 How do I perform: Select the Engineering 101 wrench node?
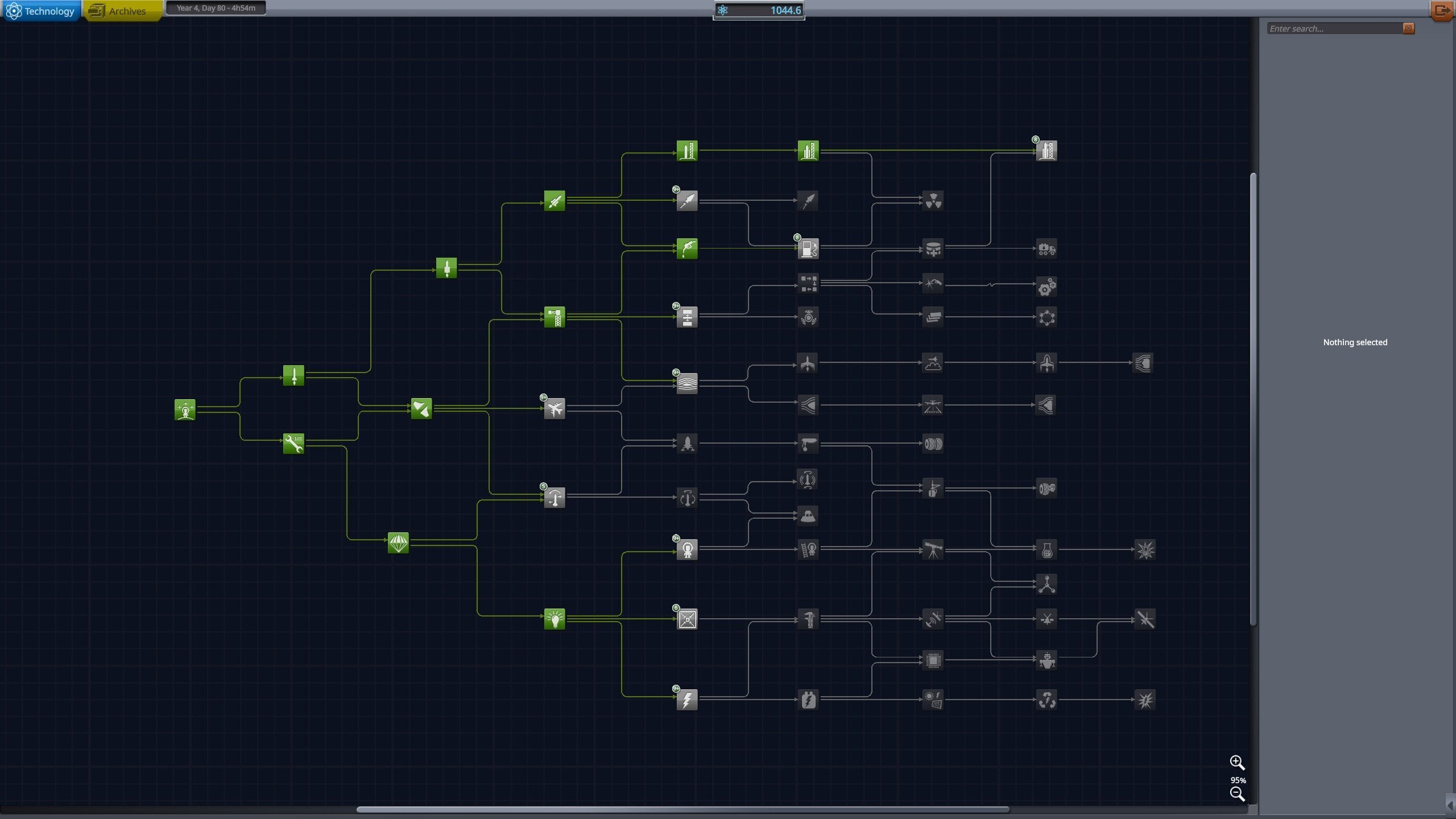pos(293,443)
